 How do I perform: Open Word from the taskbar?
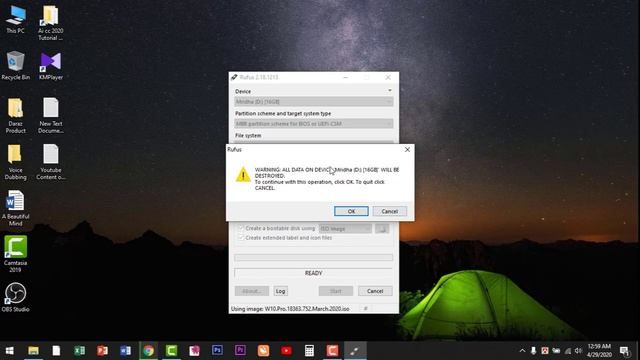point(126,351)
